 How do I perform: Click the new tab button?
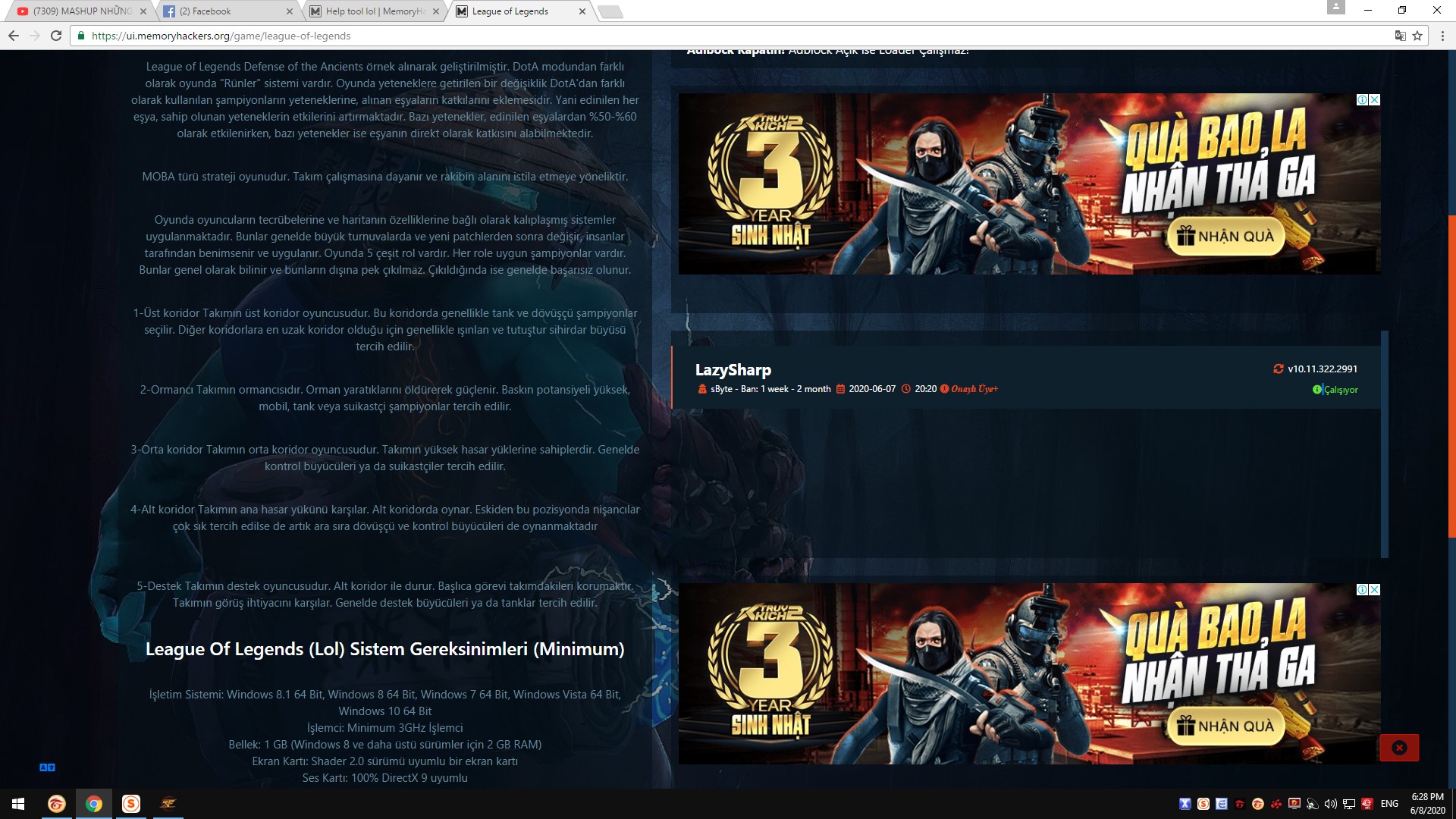click(x=610, y=11)
